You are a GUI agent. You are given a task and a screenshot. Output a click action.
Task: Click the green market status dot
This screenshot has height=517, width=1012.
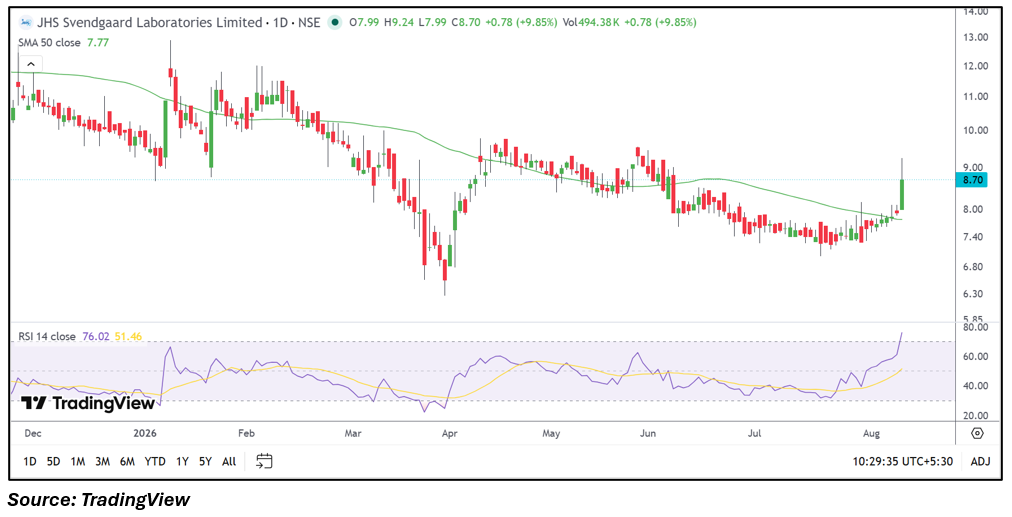tap(334, 23)
